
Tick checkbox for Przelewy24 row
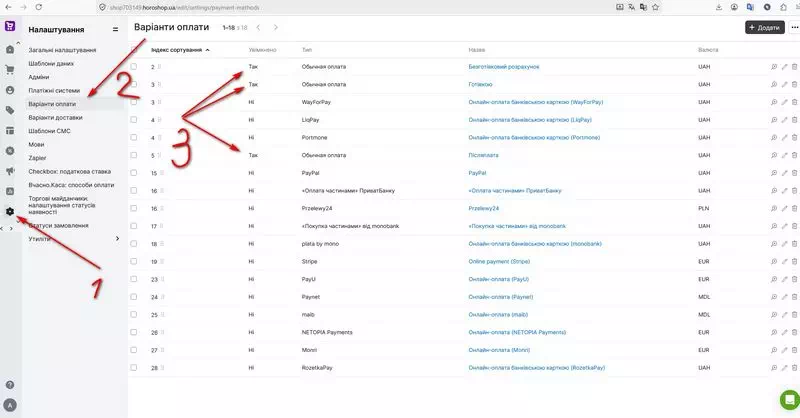click(134, 208)
